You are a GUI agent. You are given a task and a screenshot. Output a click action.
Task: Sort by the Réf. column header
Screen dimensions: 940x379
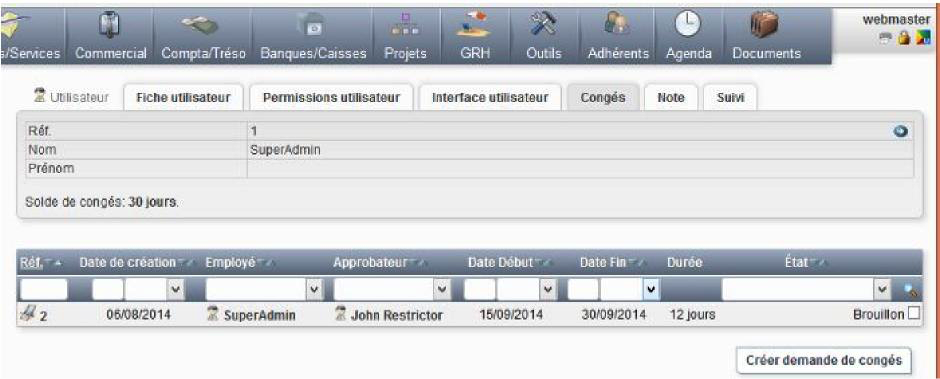coord(31,263)
